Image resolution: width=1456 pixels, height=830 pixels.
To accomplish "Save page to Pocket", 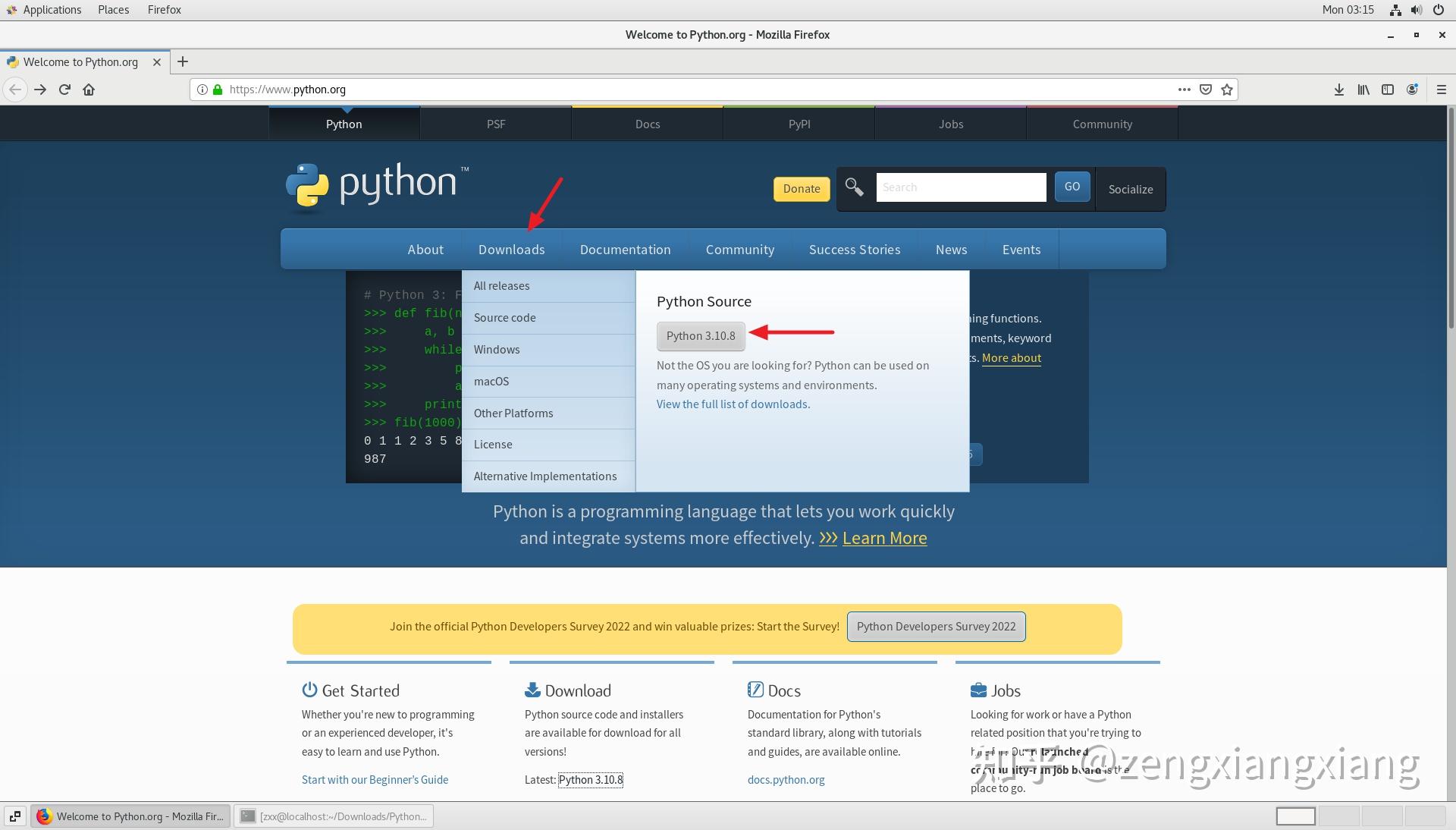I will [x=1206, y=90].
